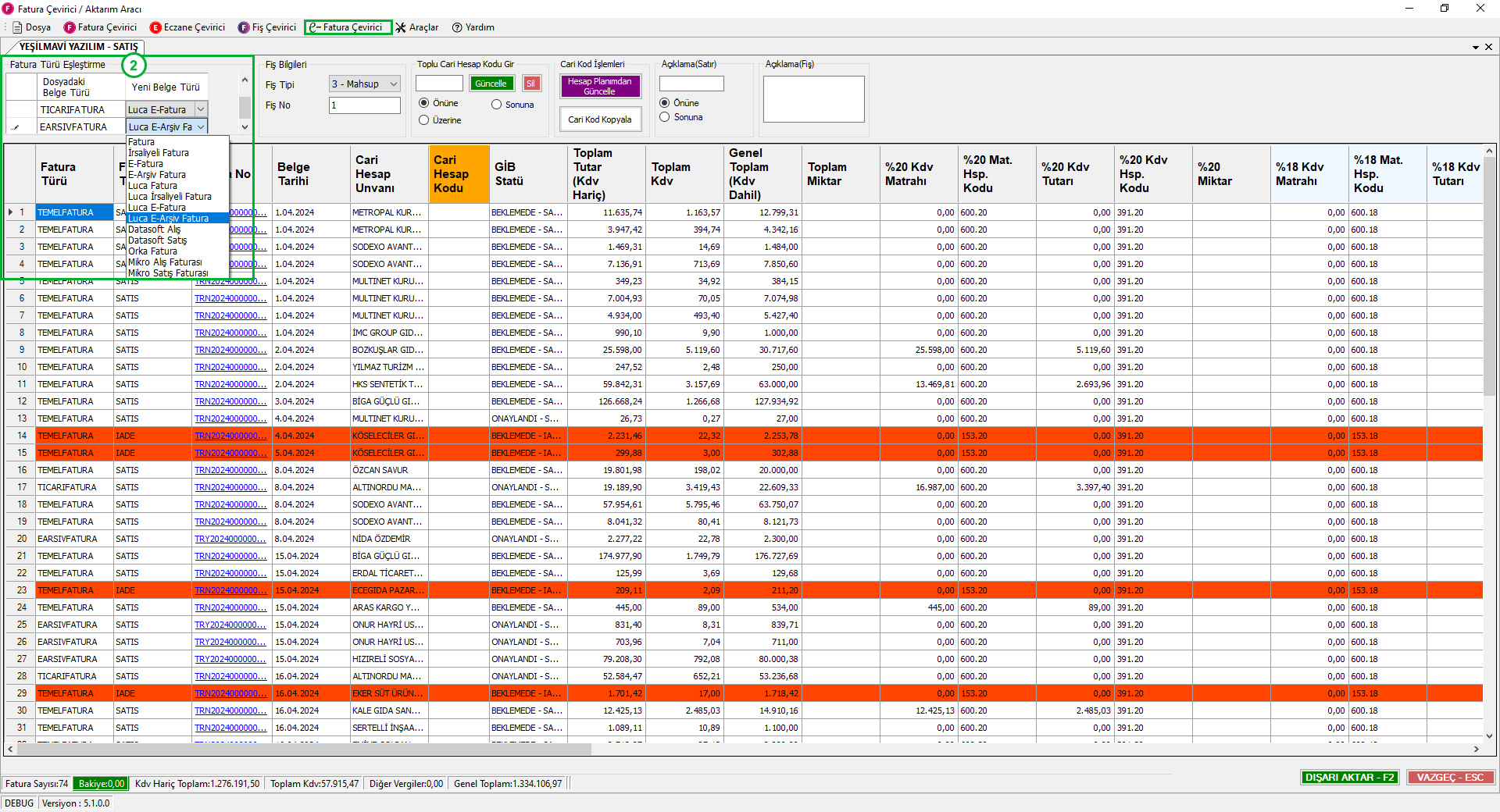Select the Üzerine radio button
Viewport: 1500px width, 812px height.
pos(424,120)
